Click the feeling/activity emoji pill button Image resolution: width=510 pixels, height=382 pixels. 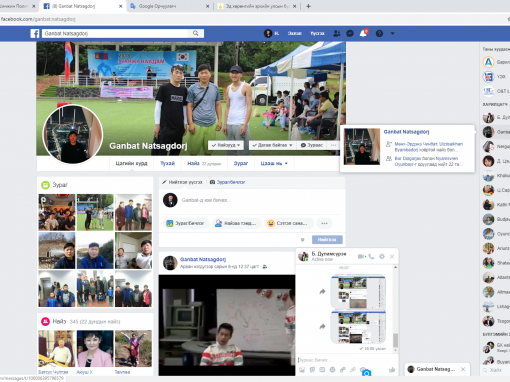289,223
